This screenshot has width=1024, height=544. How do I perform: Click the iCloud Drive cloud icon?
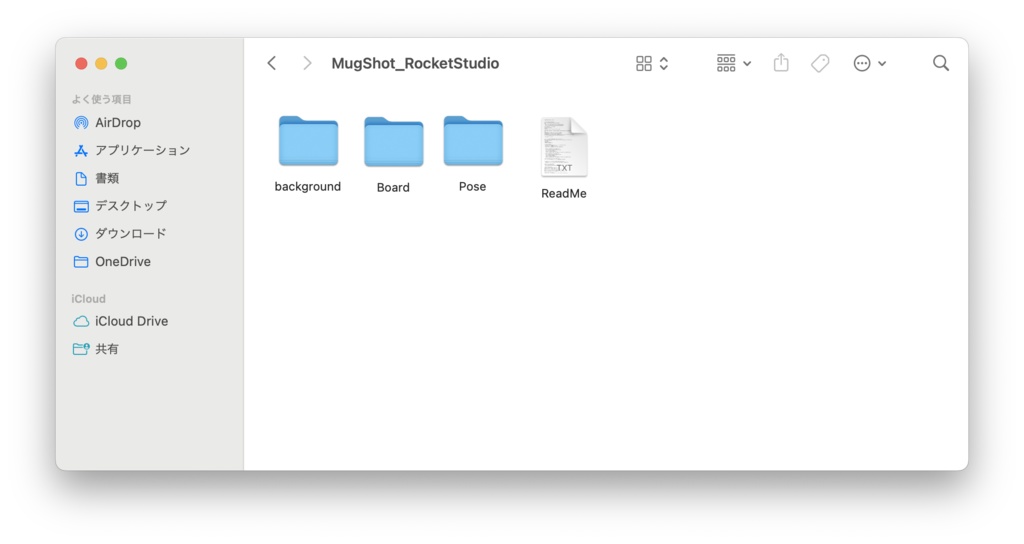[81, 321]
